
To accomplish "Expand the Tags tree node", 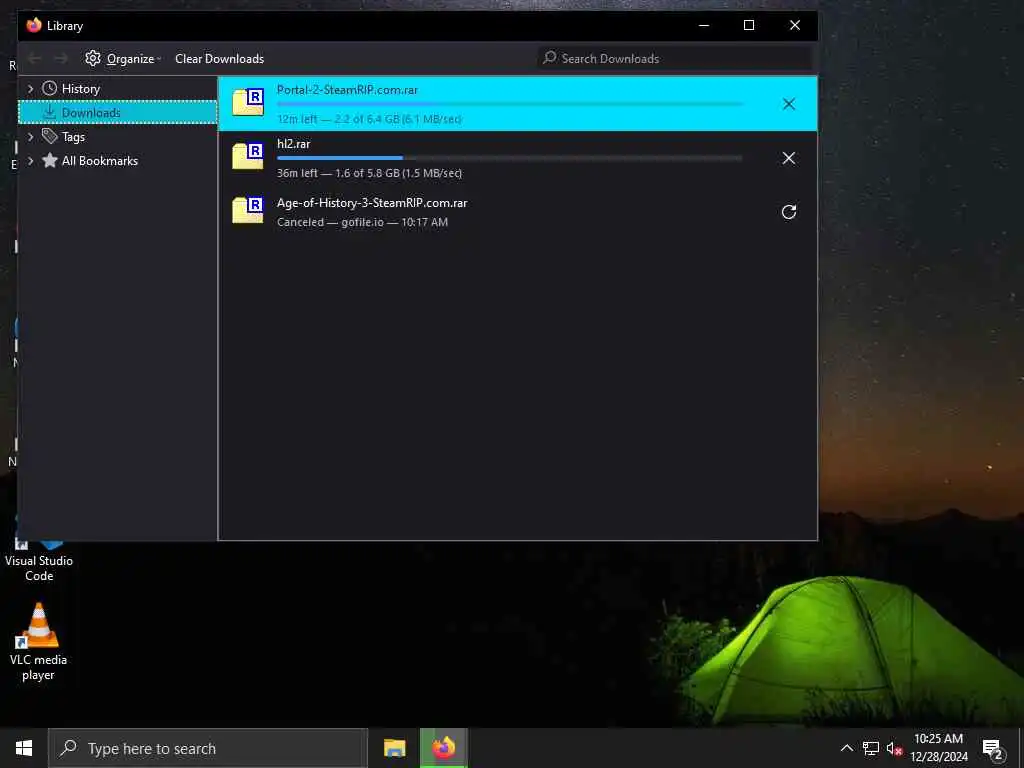I will coord(30,136).
